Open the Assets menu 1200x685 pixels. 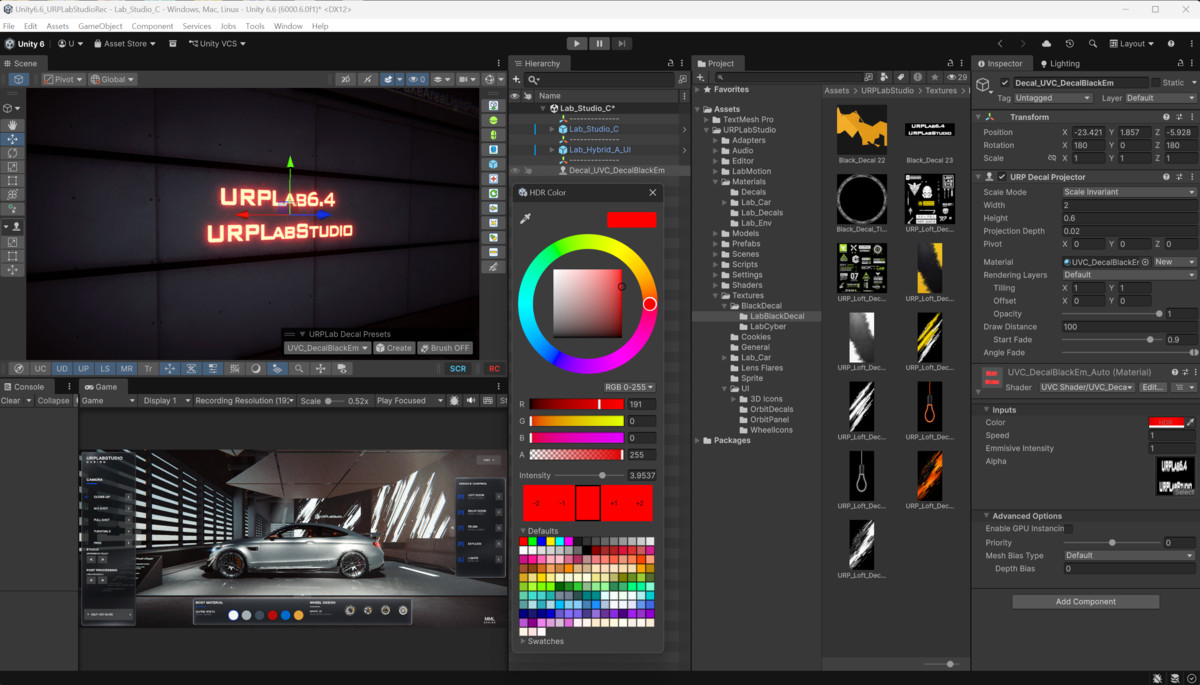click(58, 26)
